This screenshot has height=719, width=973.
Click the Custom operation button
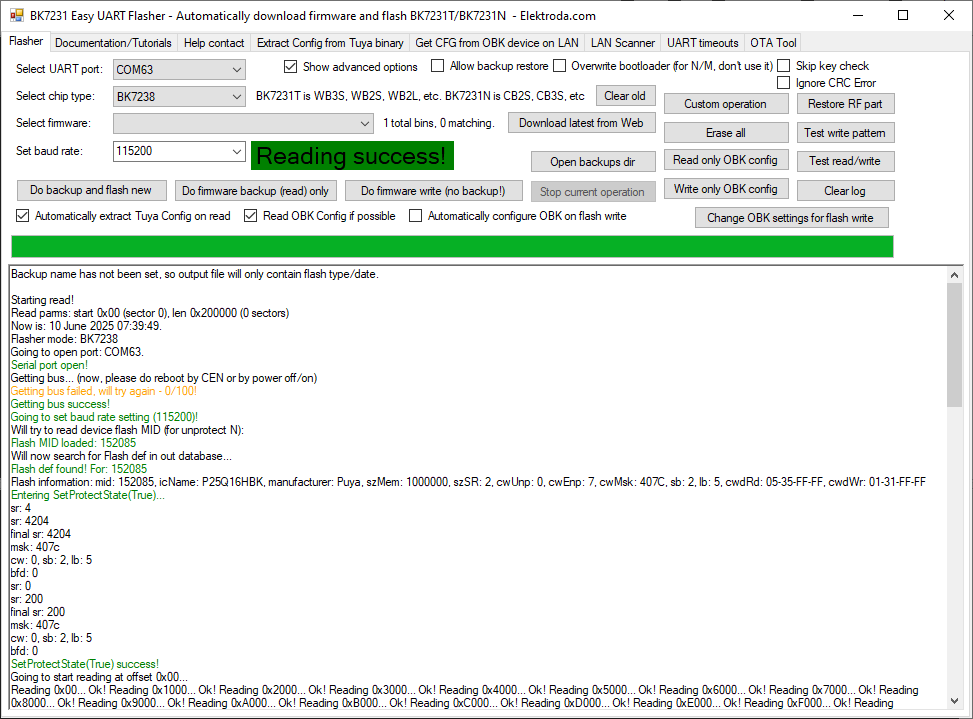726,104
